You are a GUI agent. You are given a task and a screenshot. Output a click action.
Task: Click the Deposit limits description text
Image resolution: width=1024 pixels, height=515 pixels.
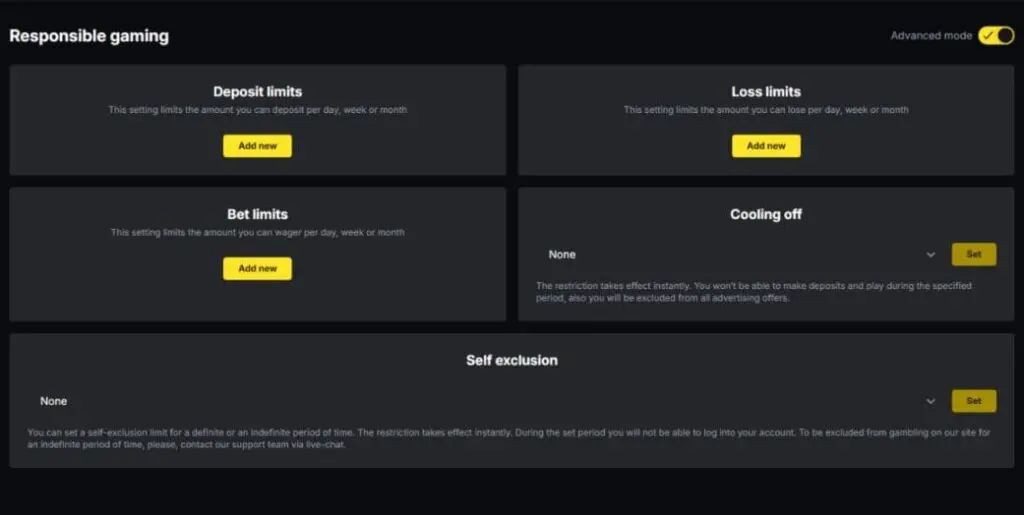[257, 110]
